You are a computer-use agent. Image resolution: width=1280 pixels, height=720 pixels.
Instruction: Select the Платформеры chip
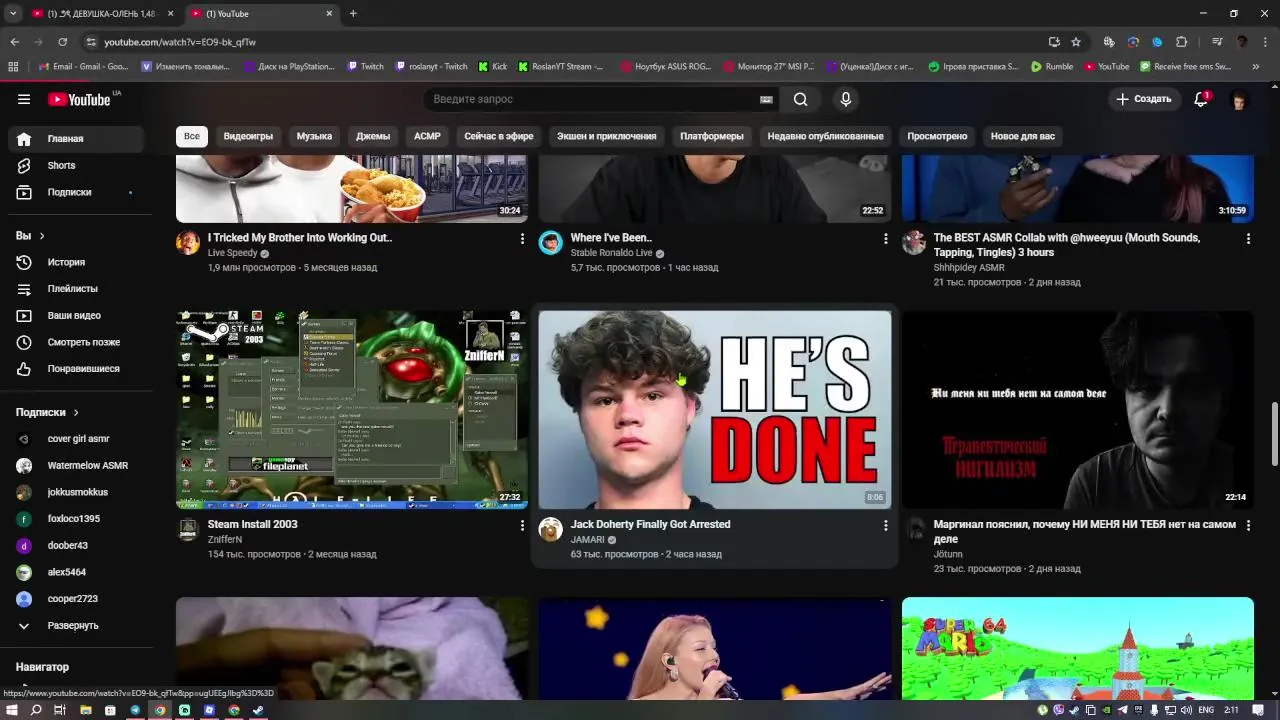[x=712, y=136]
